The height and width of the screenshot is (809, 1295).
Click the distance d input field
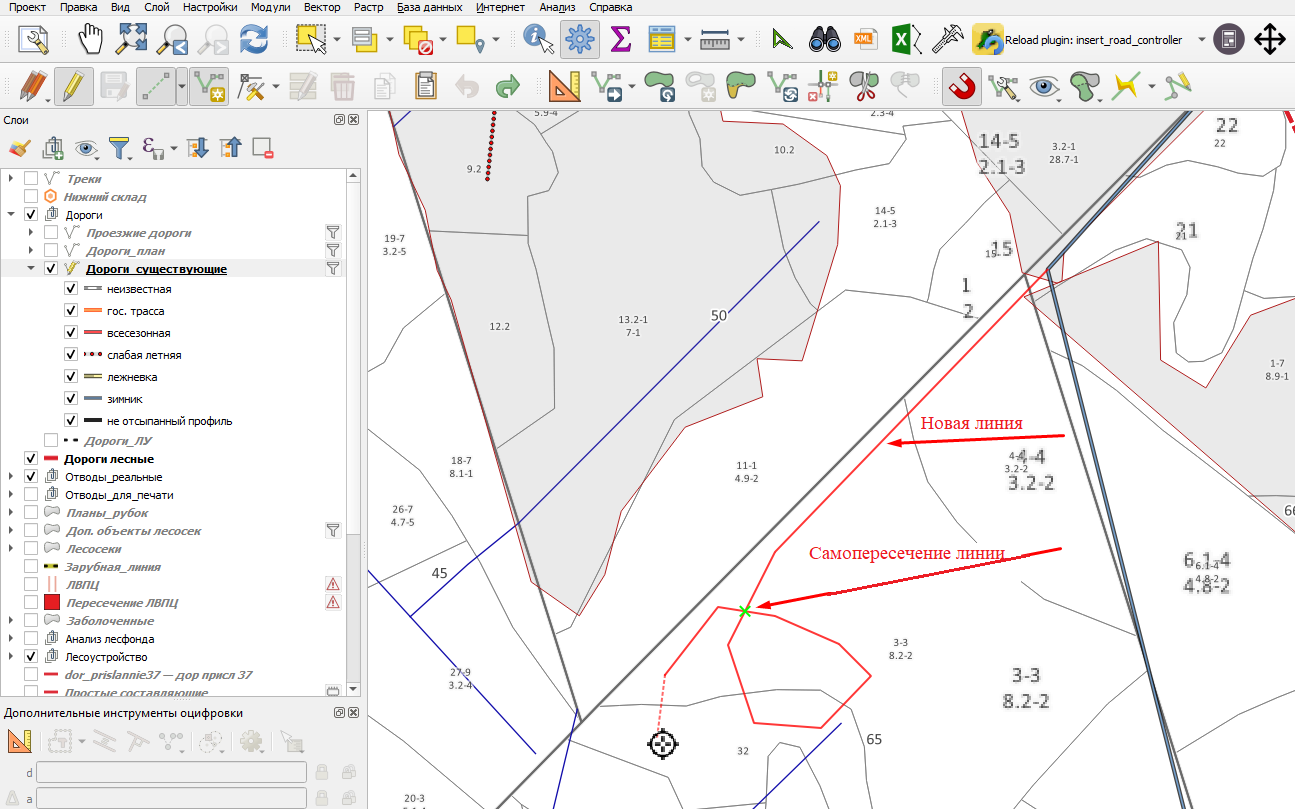[172, 772]
